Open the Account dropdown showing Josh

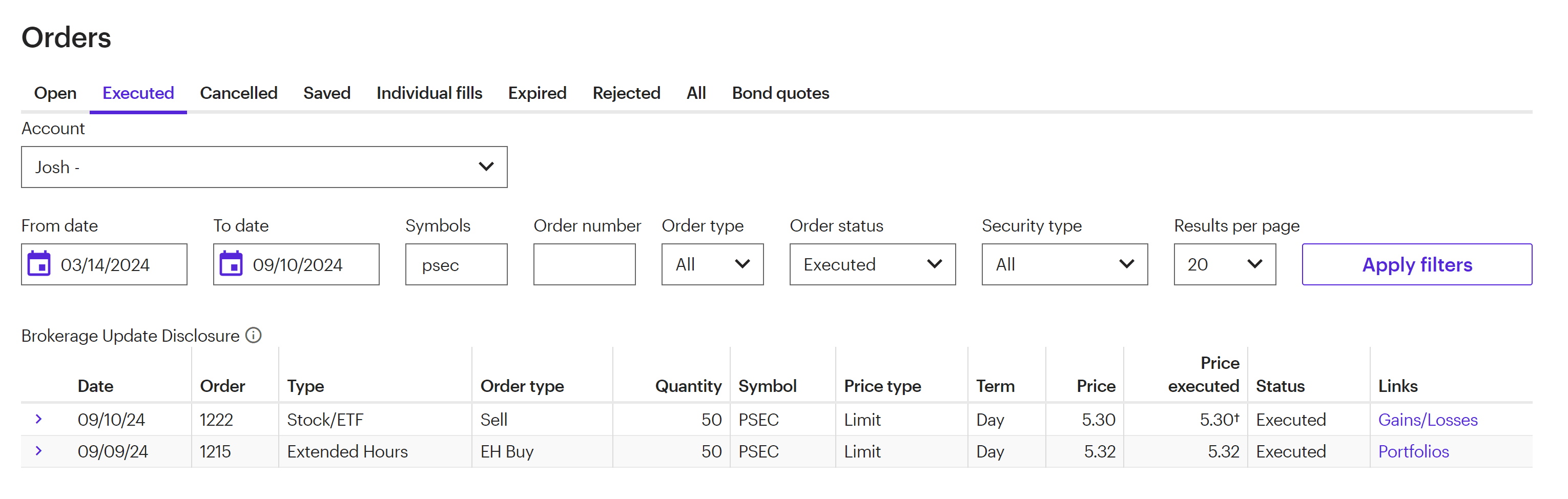(x=263, y=167)
